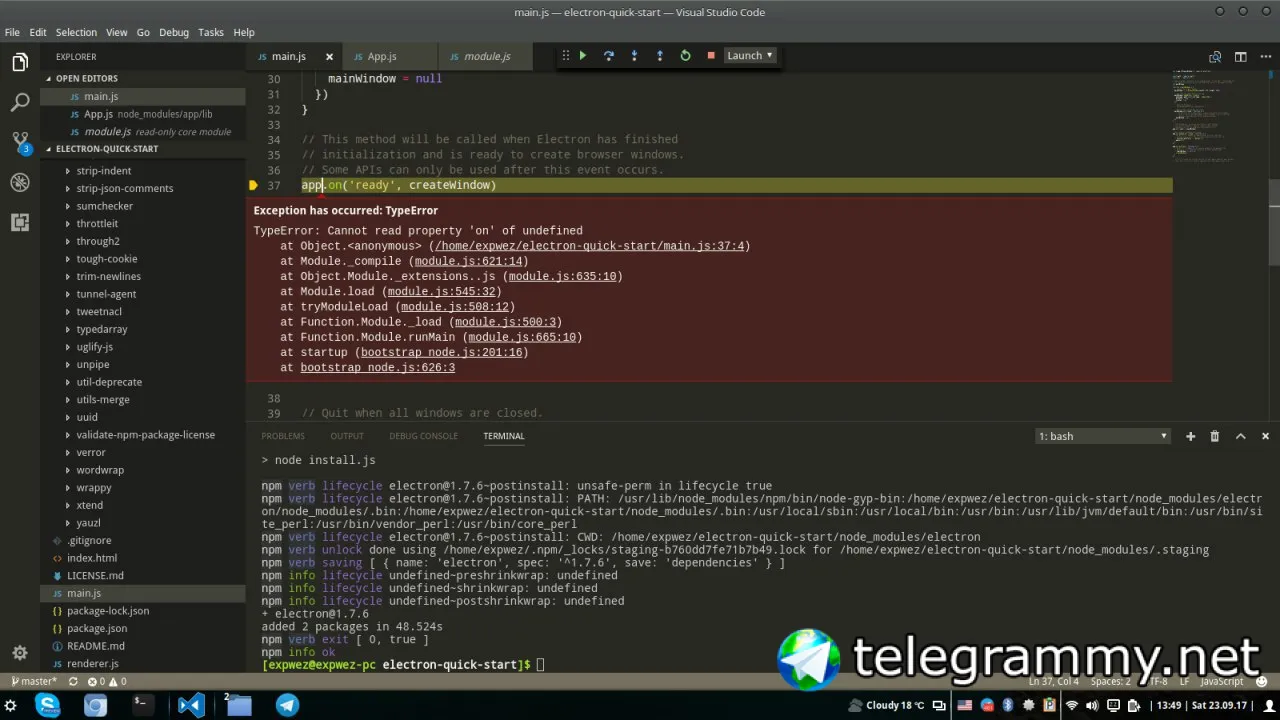Click the open changes icon in editor title

(1215, 57)
